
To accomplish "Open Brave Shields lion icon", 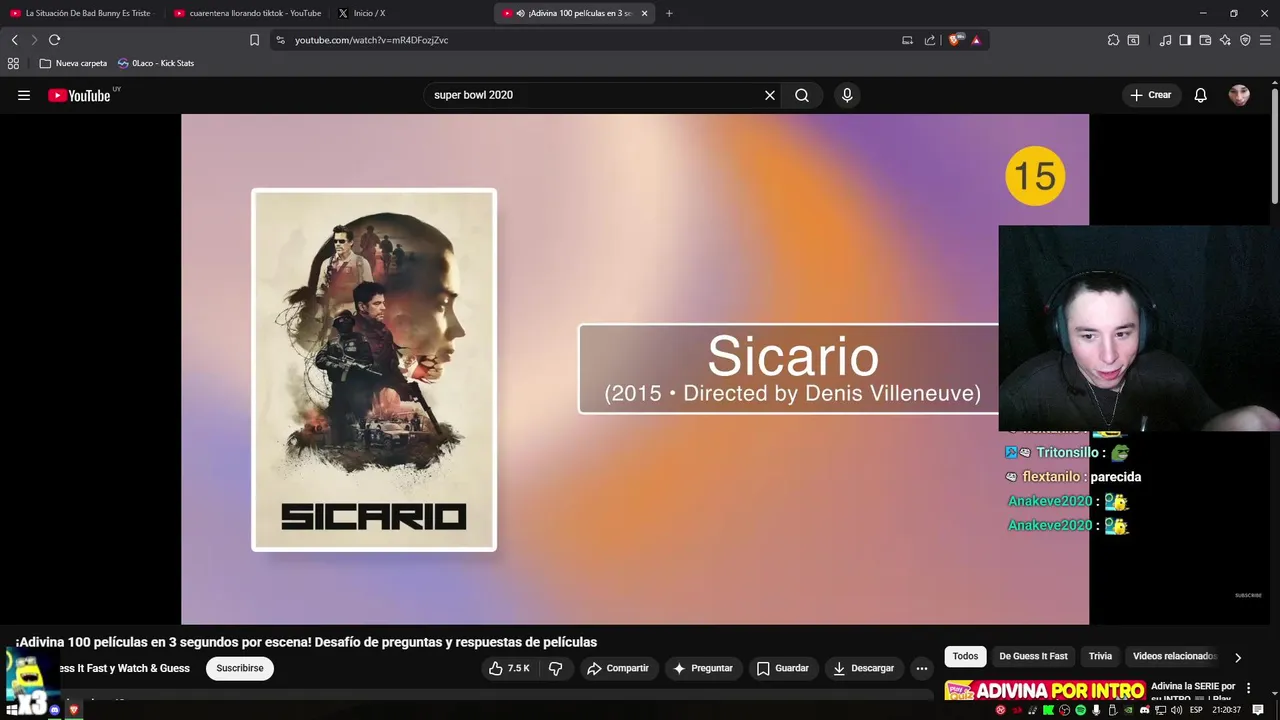I will pos(955,40).
